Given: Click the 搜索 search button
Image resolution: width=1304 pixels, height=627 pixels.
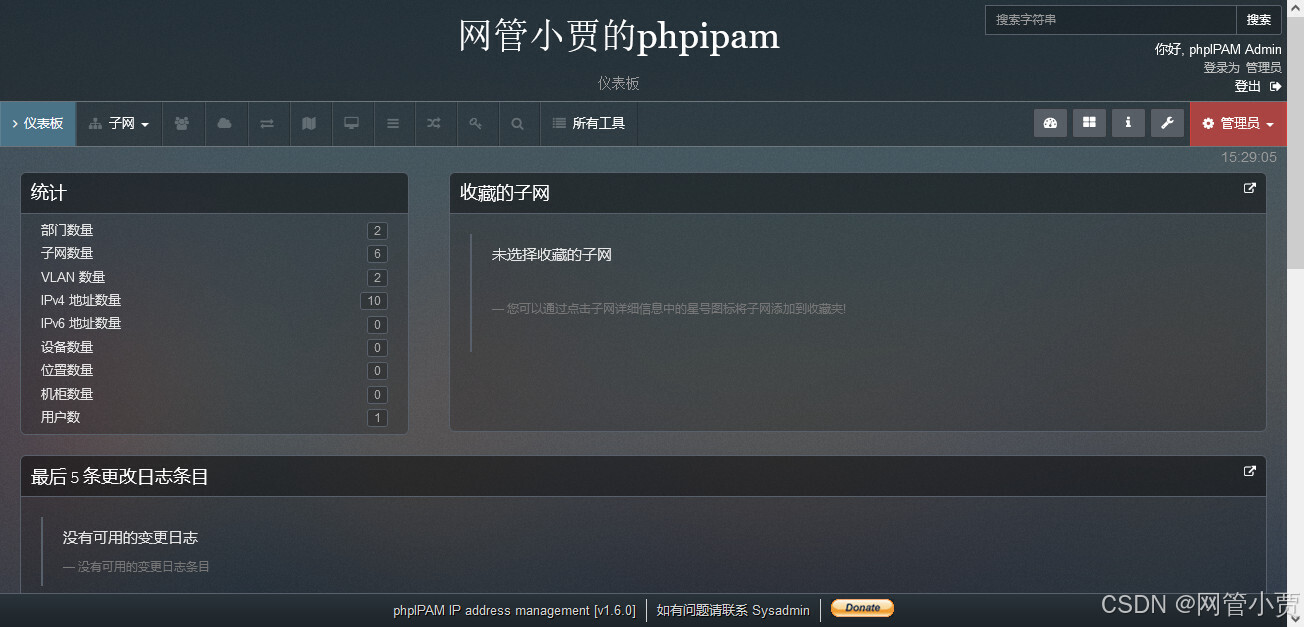Looking at the screenshot, I should (x=1259, y=20).
